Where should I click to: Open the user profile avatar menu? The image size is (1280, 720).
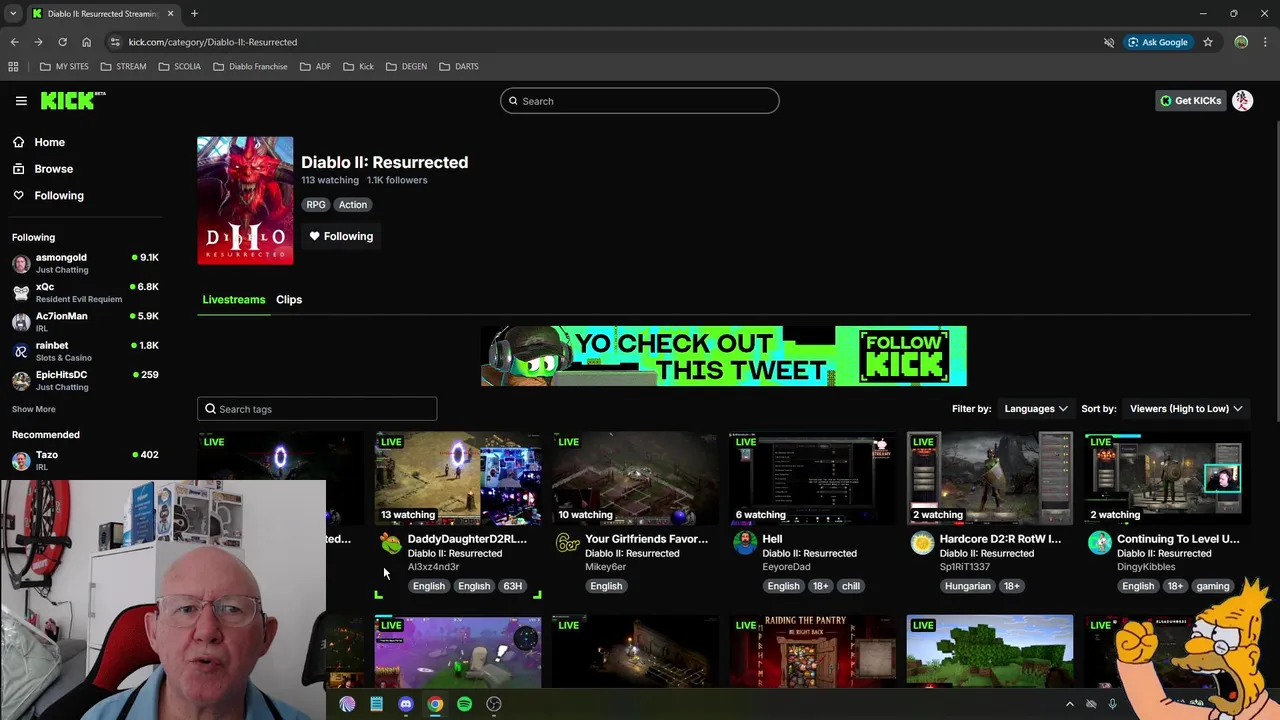[1242, 101]
